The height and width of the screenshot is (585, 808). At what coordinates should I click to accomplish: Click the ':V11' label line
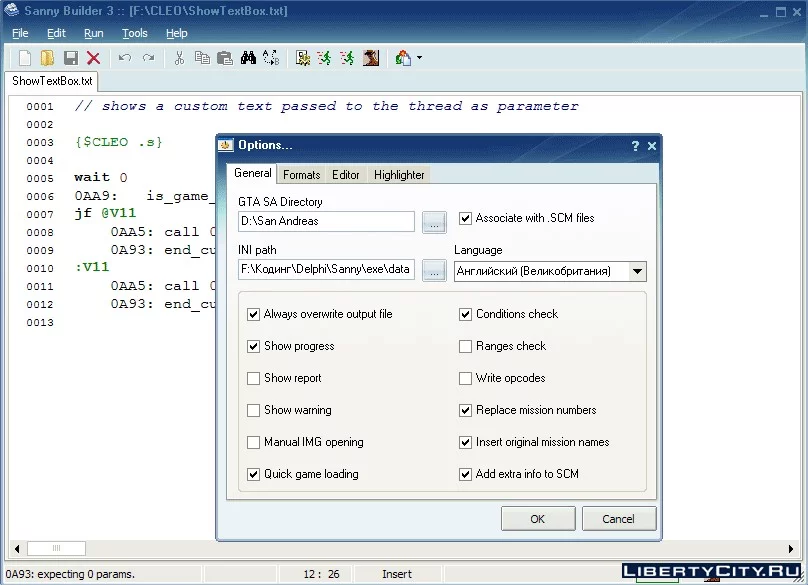click(x=92, y=268)
